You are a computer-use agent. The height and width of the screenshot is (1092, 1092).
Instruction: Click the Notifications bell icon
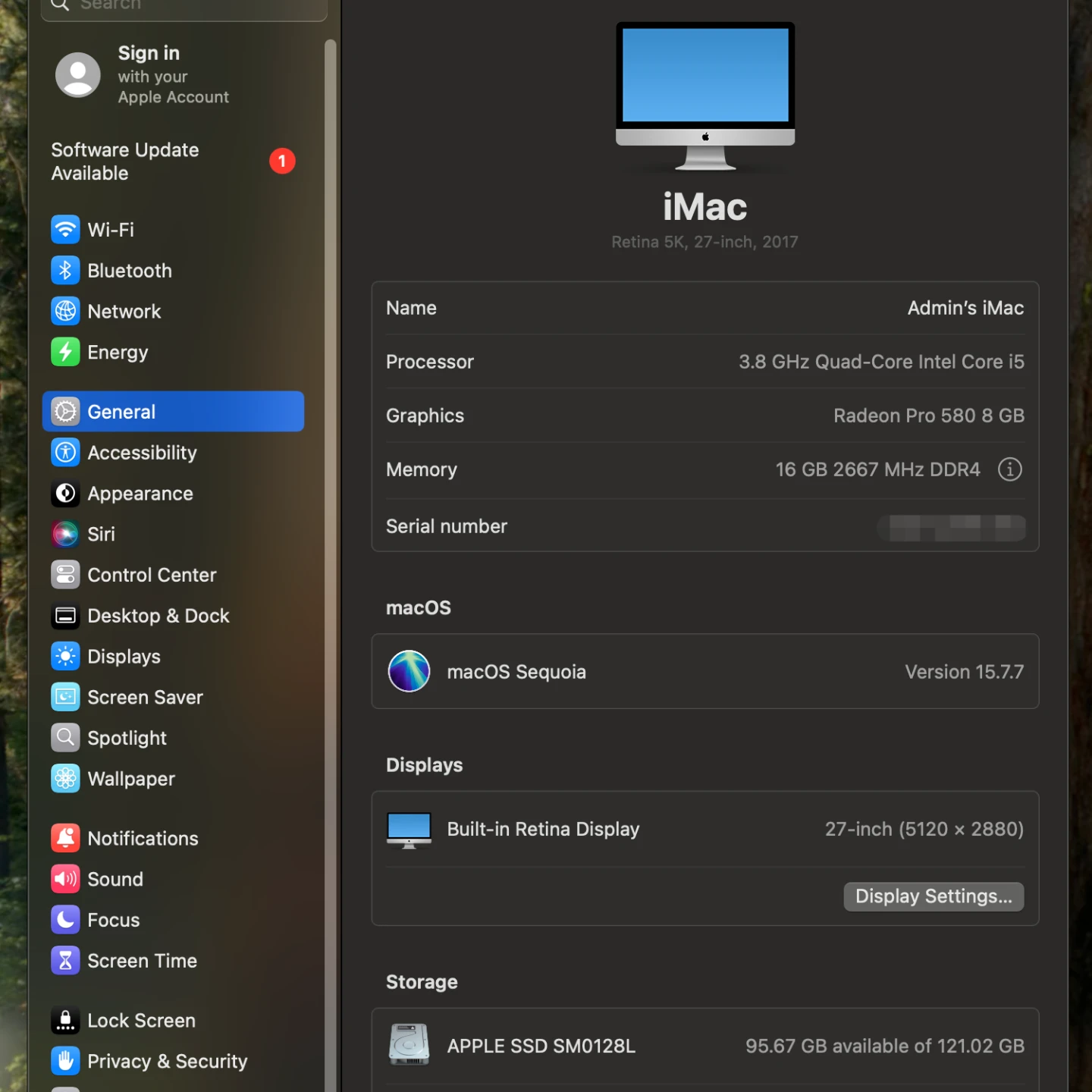pyautogui.click(x=65, y=838)
